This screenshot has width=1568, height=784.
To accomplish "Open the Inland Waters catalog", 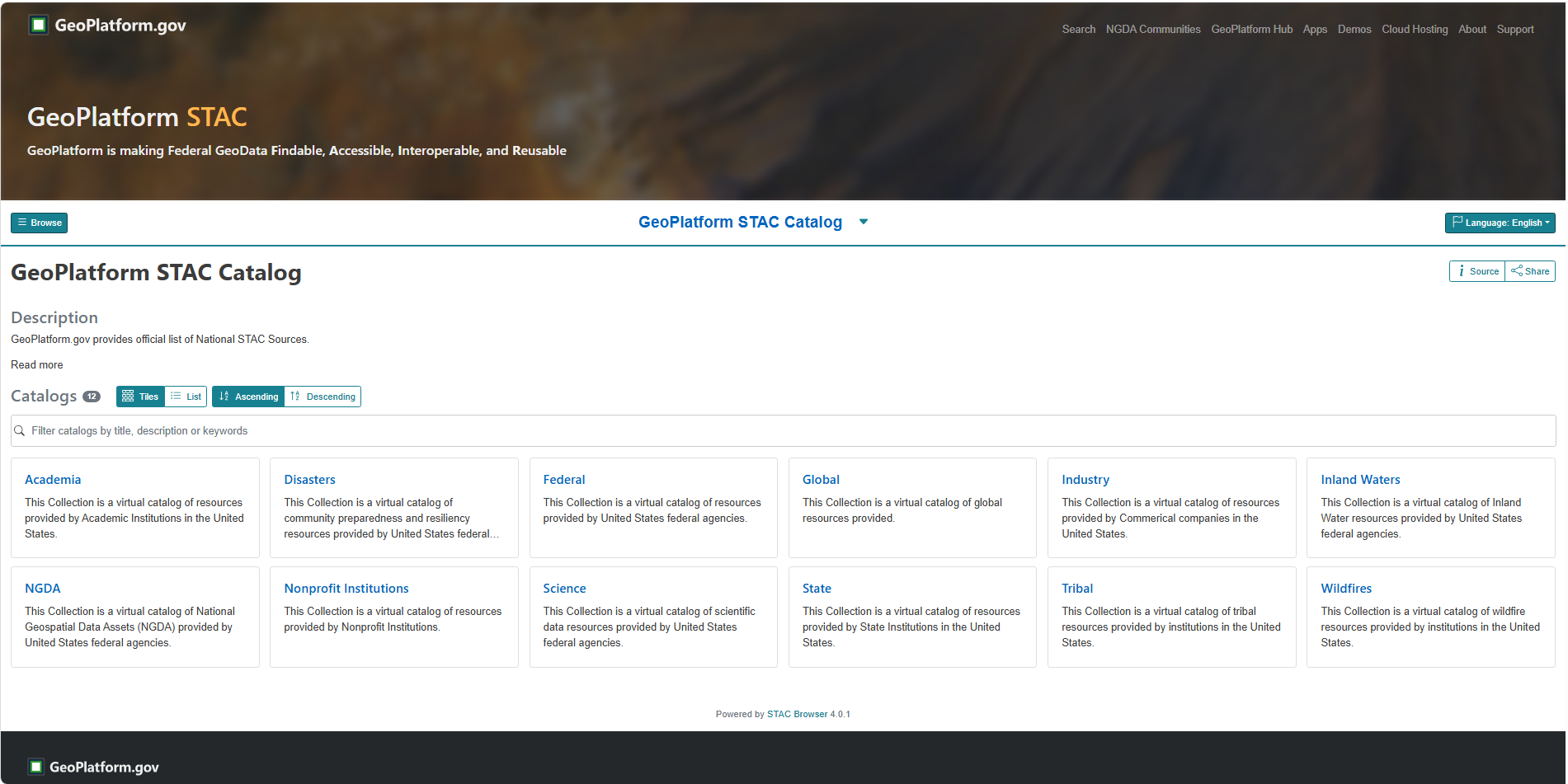I will tap(1360, 480).
